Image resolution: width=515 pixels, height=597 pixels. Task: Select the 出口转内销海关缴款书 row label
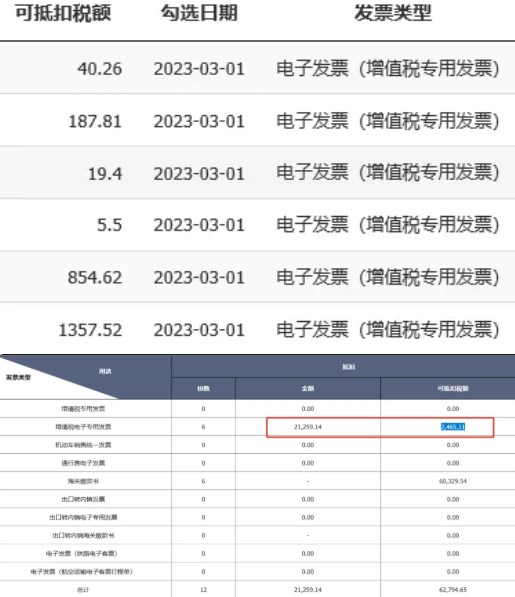[x=83, y=535]
